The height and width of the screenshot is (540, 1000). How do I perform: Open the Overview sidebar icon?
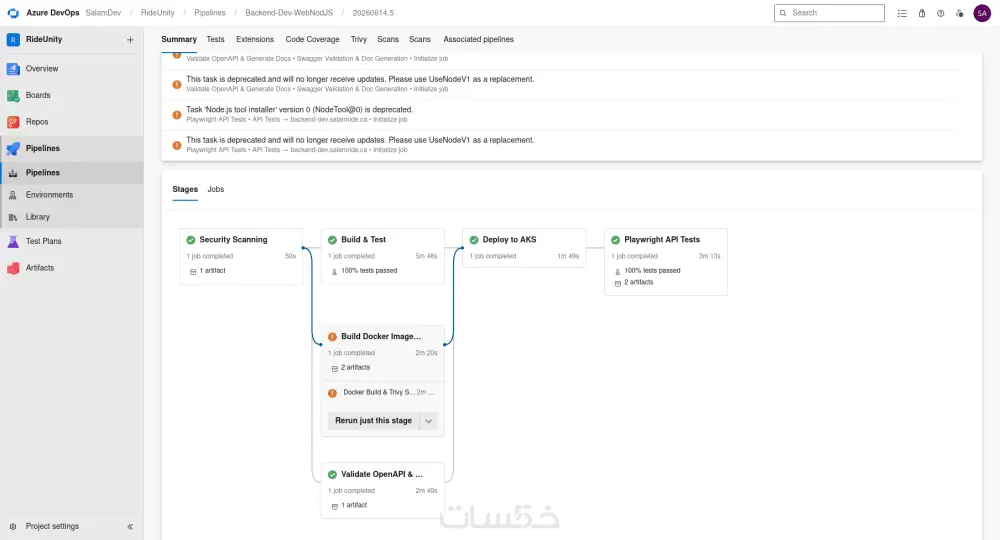13,69
